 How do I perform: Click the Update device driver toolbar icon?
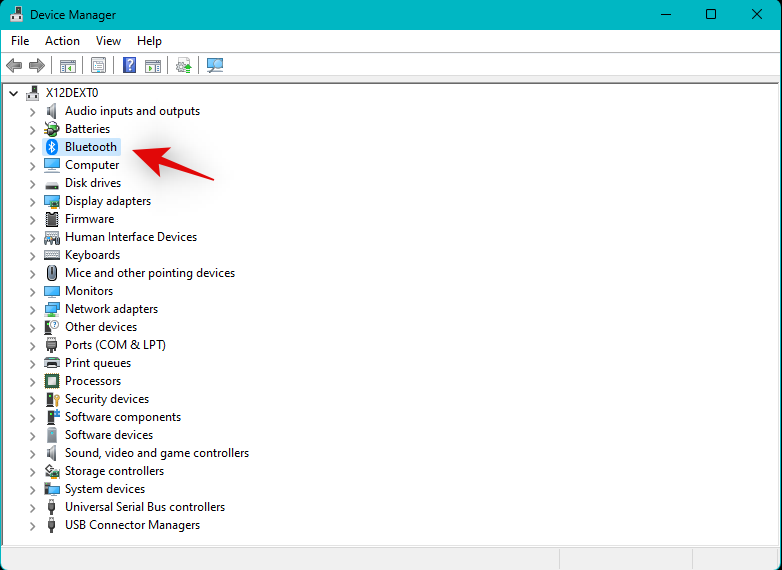pyautogui.click(x=184, y=65)
